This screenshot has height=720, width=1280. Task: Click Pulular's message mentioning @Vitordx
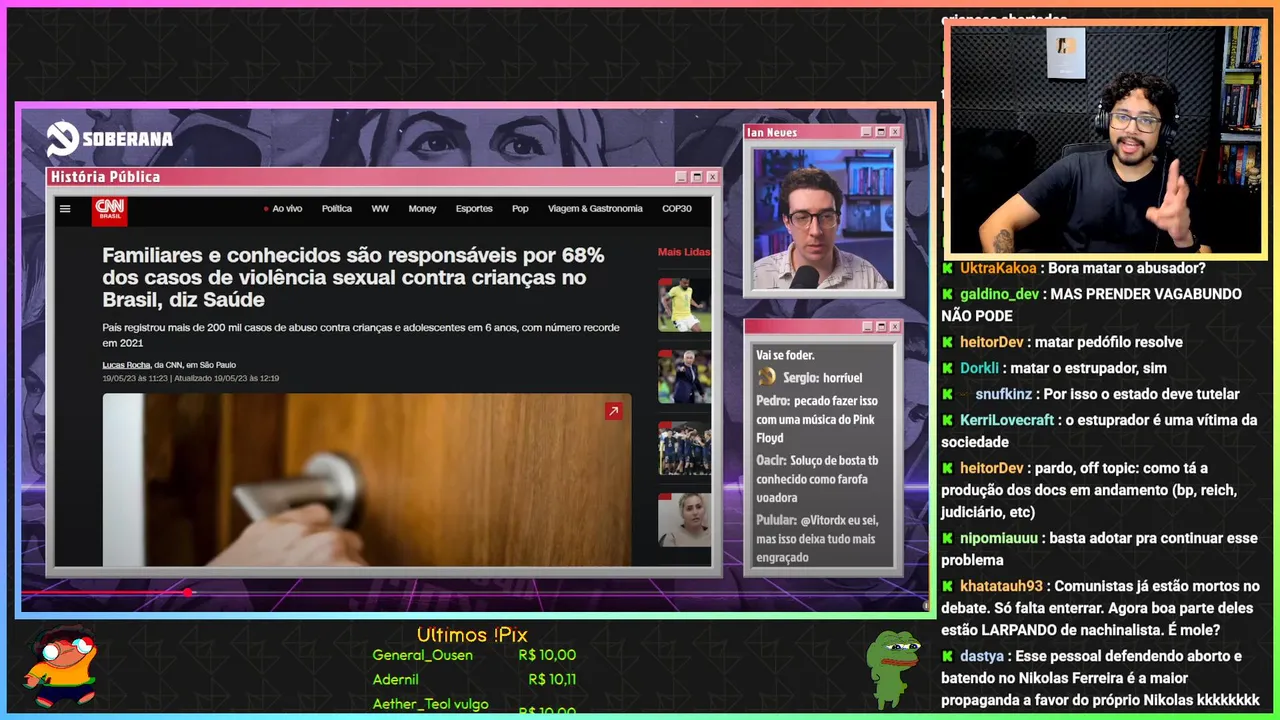tap(817, 538)
